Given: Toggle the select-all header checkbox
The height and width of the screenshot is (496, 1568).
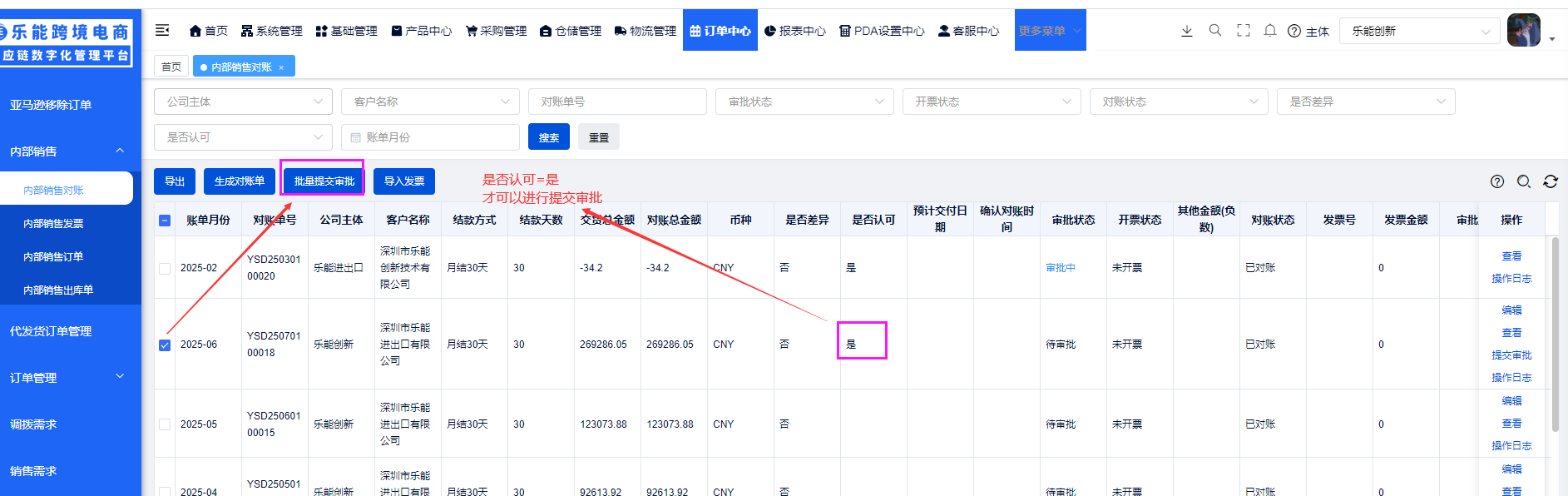Looking at the screenshot, I should (165, 221).
